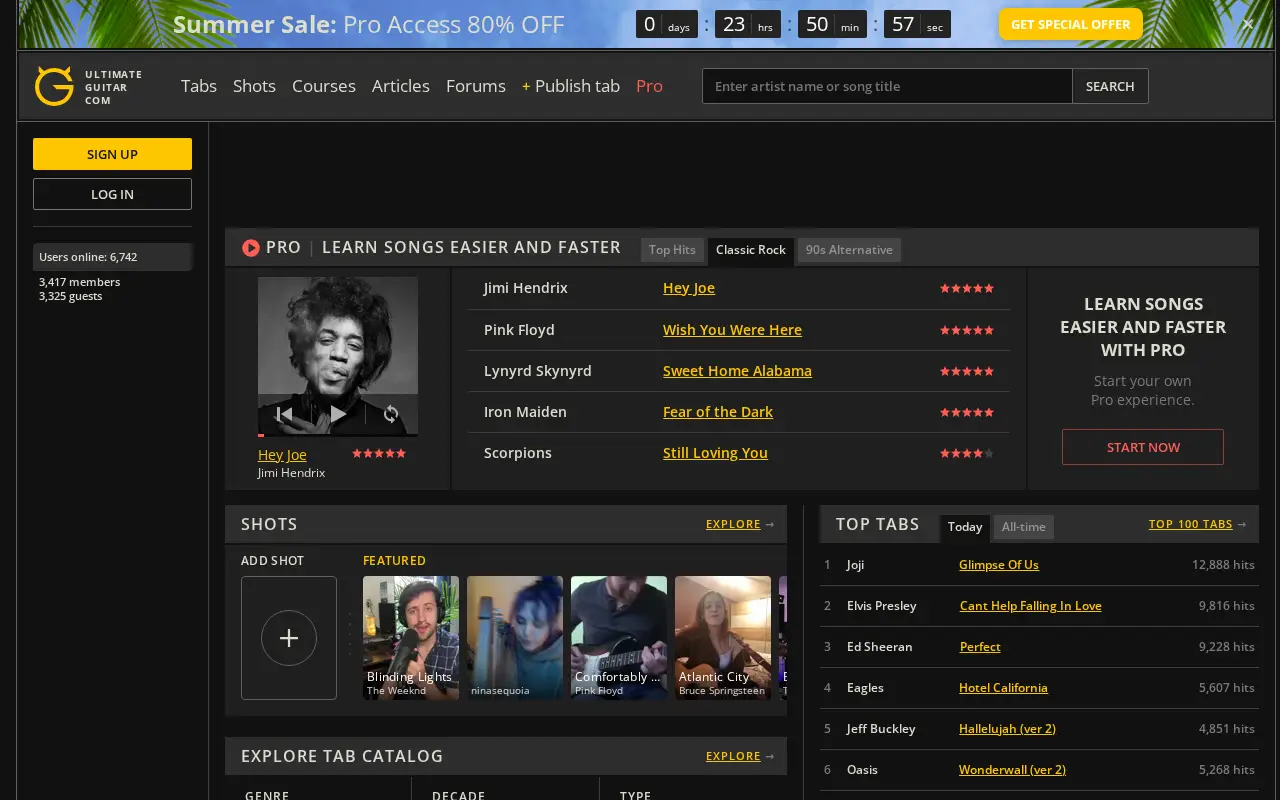Go to Courses section

pos(324,86)
